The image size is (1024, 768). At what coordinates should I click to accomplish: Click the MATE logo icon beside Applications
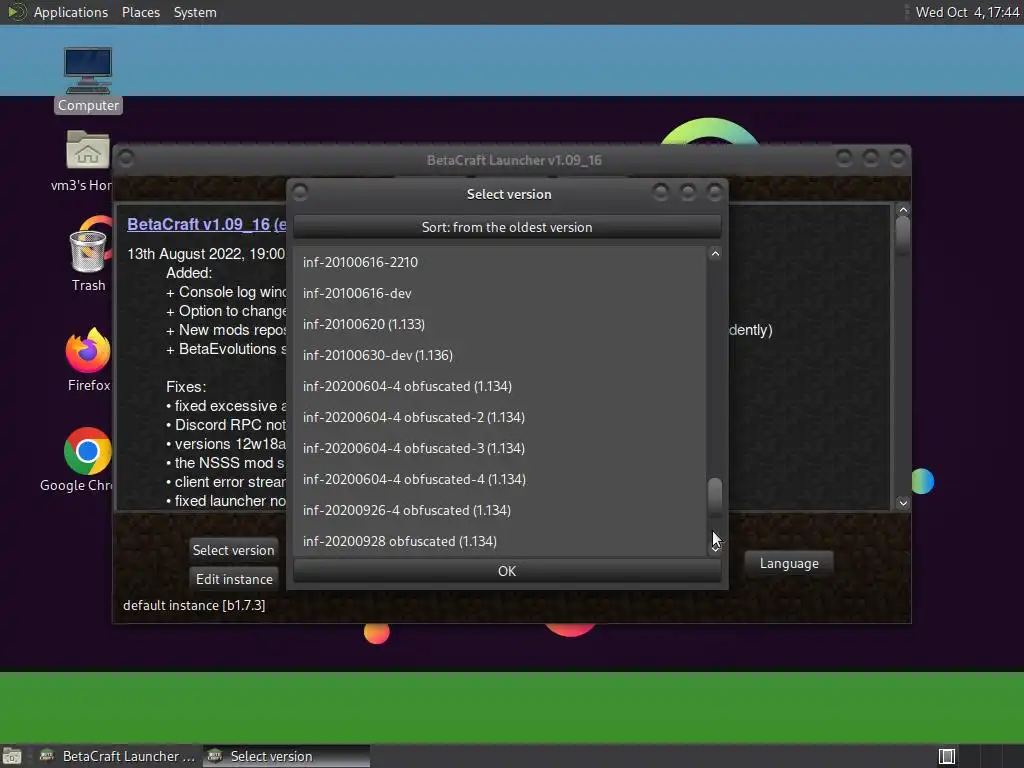16,12
